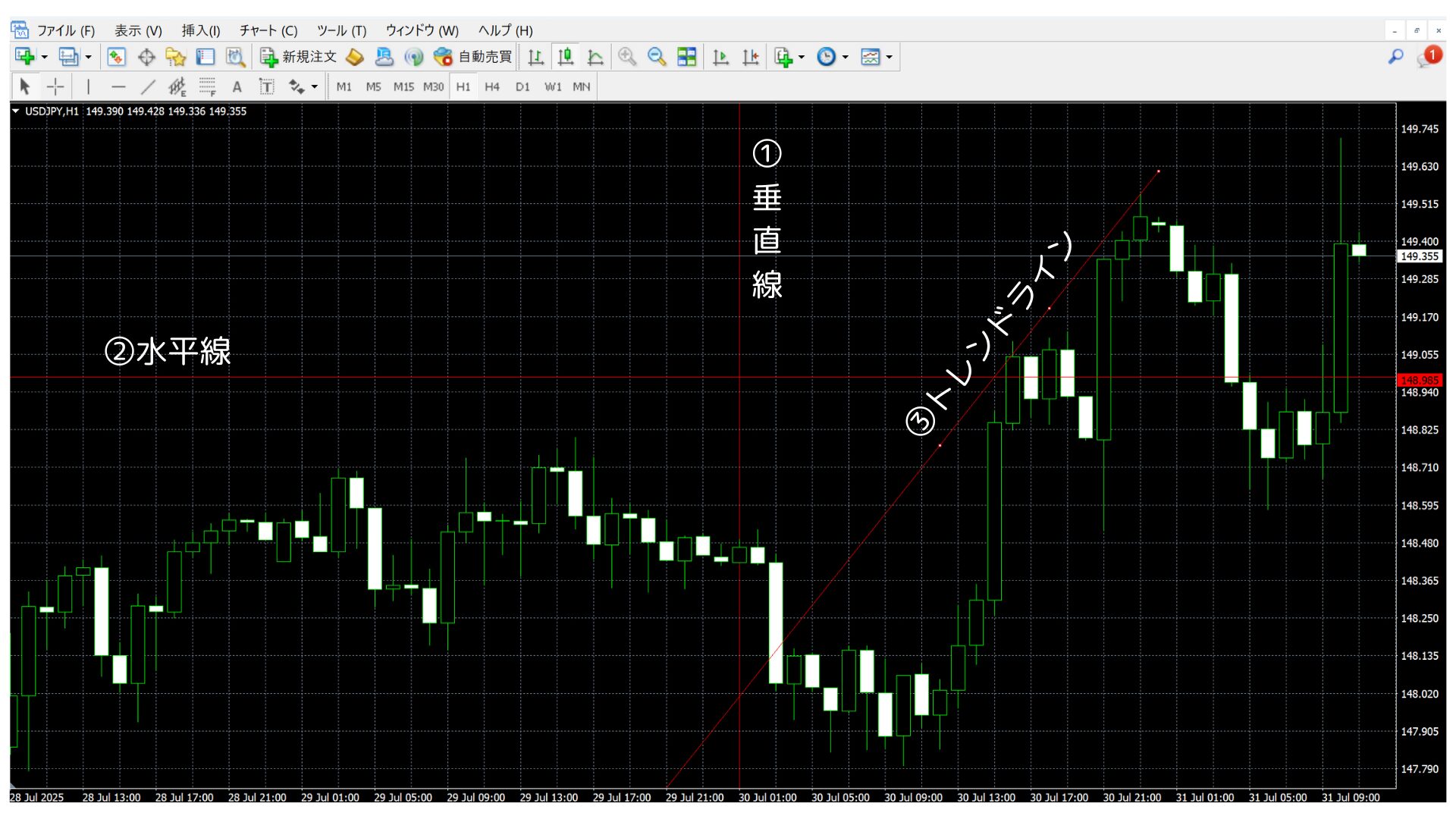Toggle the 自動売買 auto trading button
The height and width of the screenshot is (819, 1456).
click(x=473, y=57)
